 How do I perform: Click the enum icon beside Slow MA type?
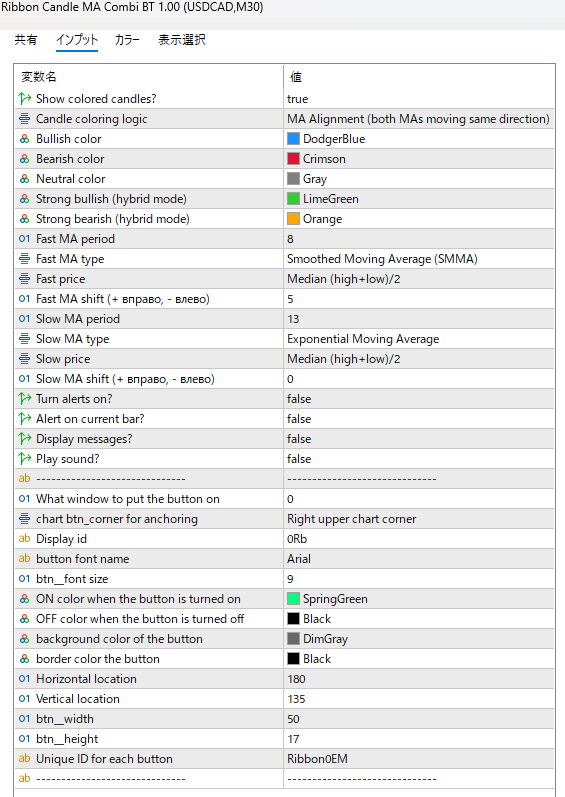click(x=24, y=339)
